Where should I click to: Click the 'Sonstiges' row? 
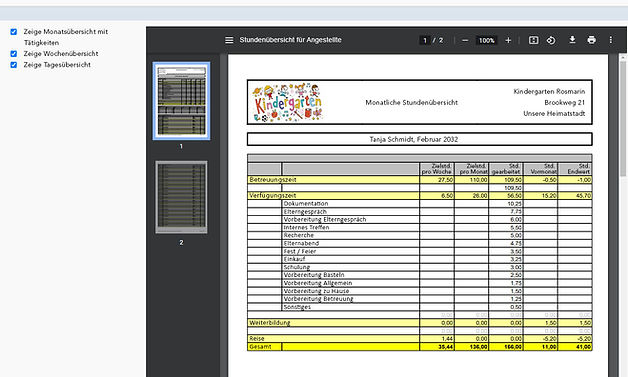(x=420, y=307)
